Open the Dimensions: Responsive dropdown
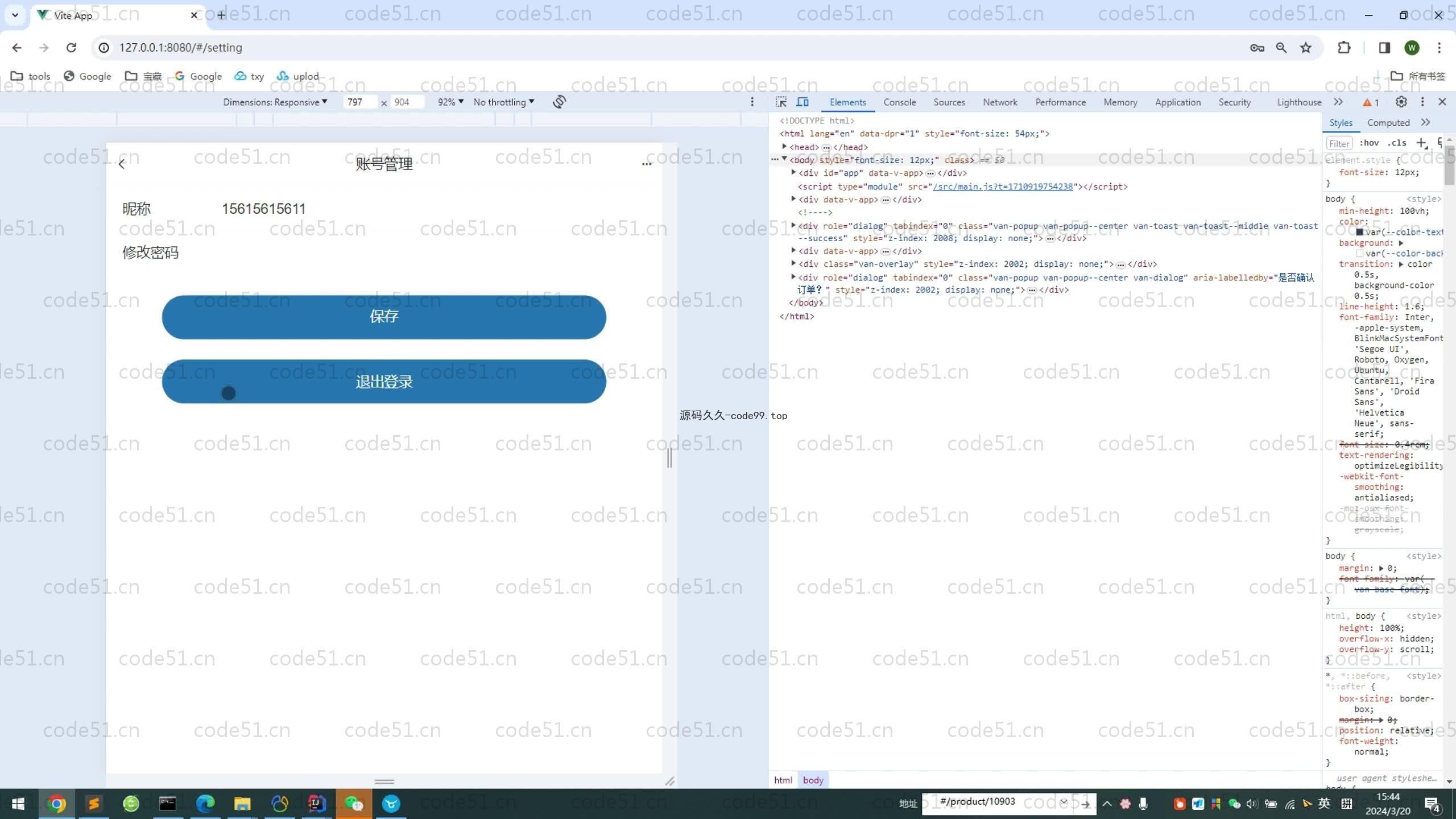1456x819 pixels. [275, 102]
